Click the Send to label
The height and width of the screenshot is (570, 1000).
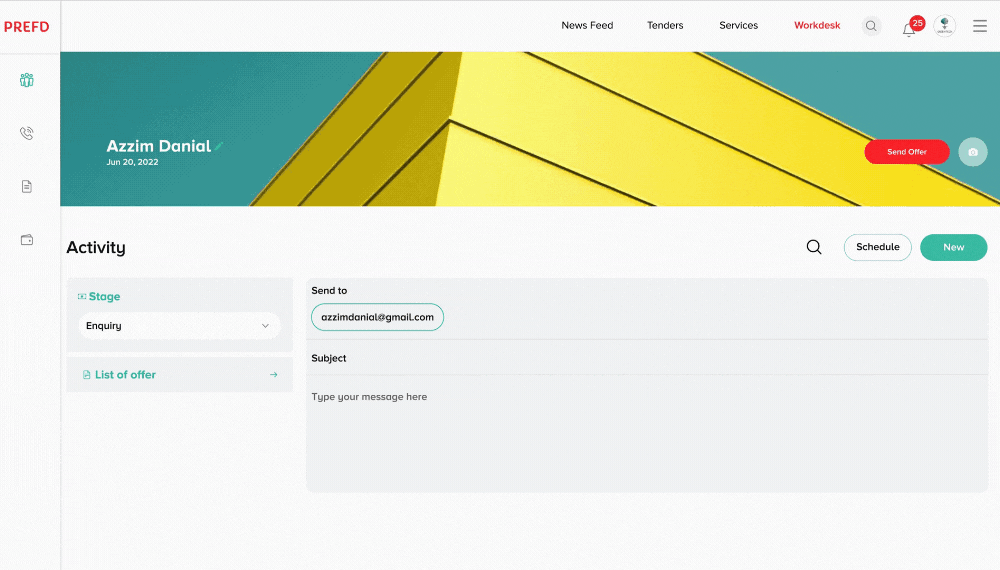click(329, 291)
